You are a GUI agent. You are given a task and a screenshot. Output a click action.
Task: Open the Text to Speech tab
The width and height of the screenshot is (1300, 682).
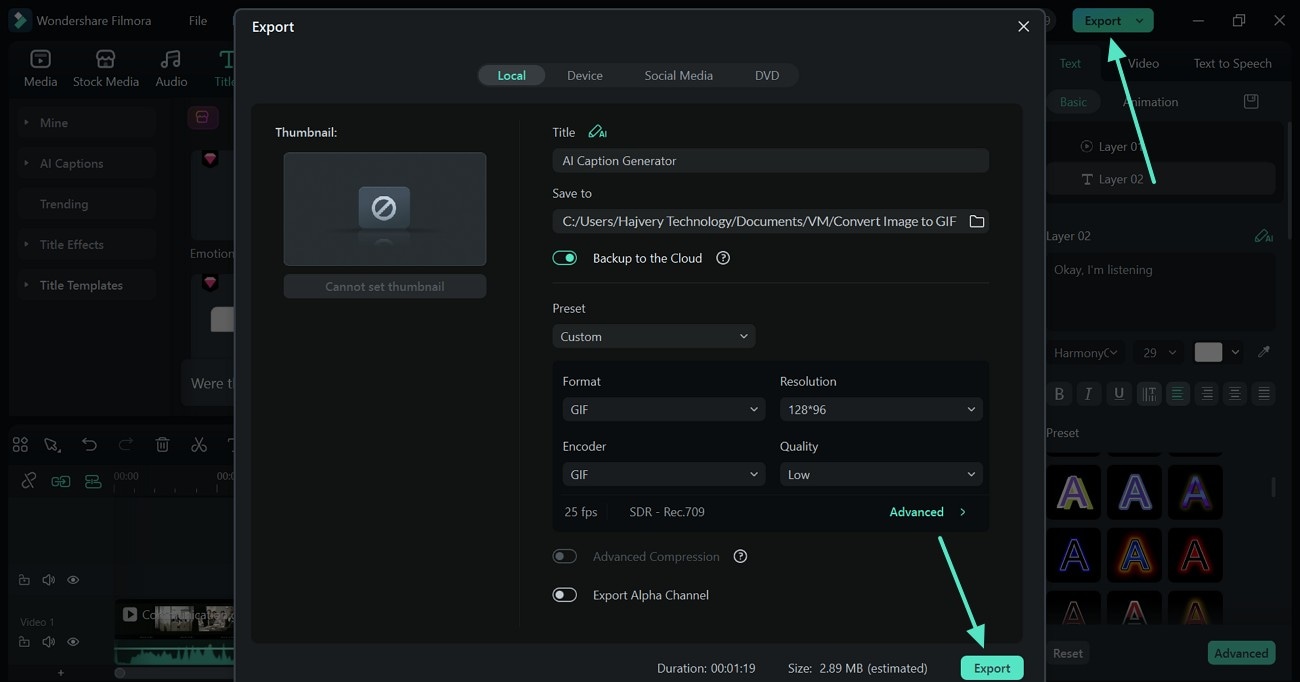1232,63
